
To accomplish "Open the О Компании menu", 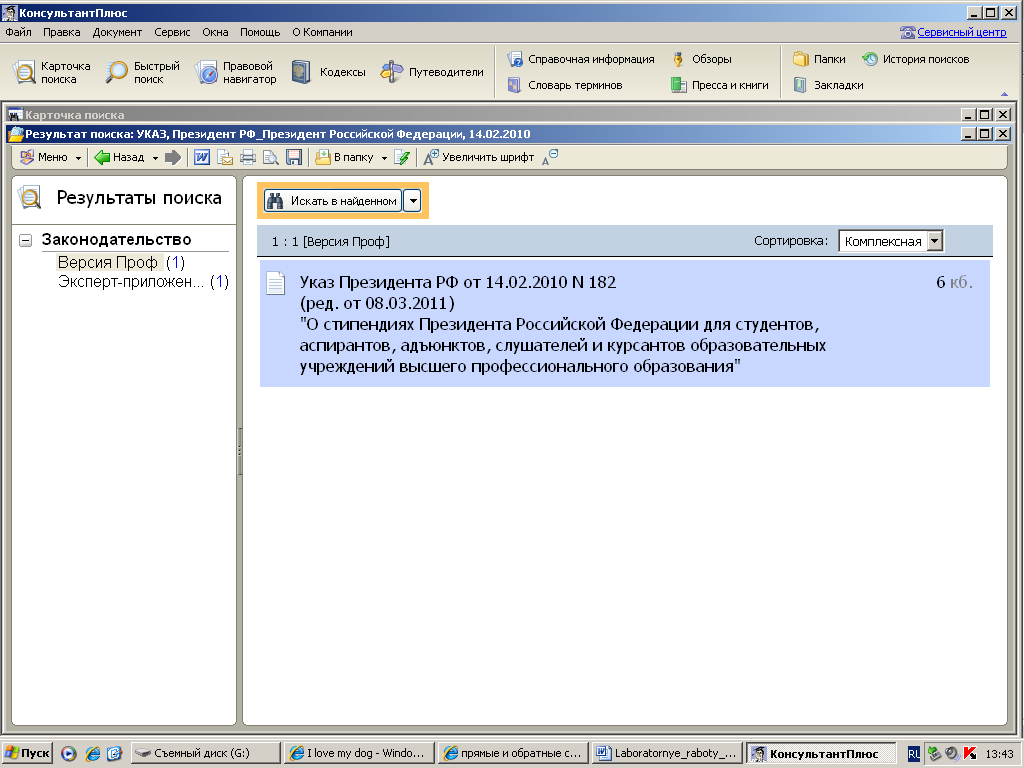I will click(322, 32).
